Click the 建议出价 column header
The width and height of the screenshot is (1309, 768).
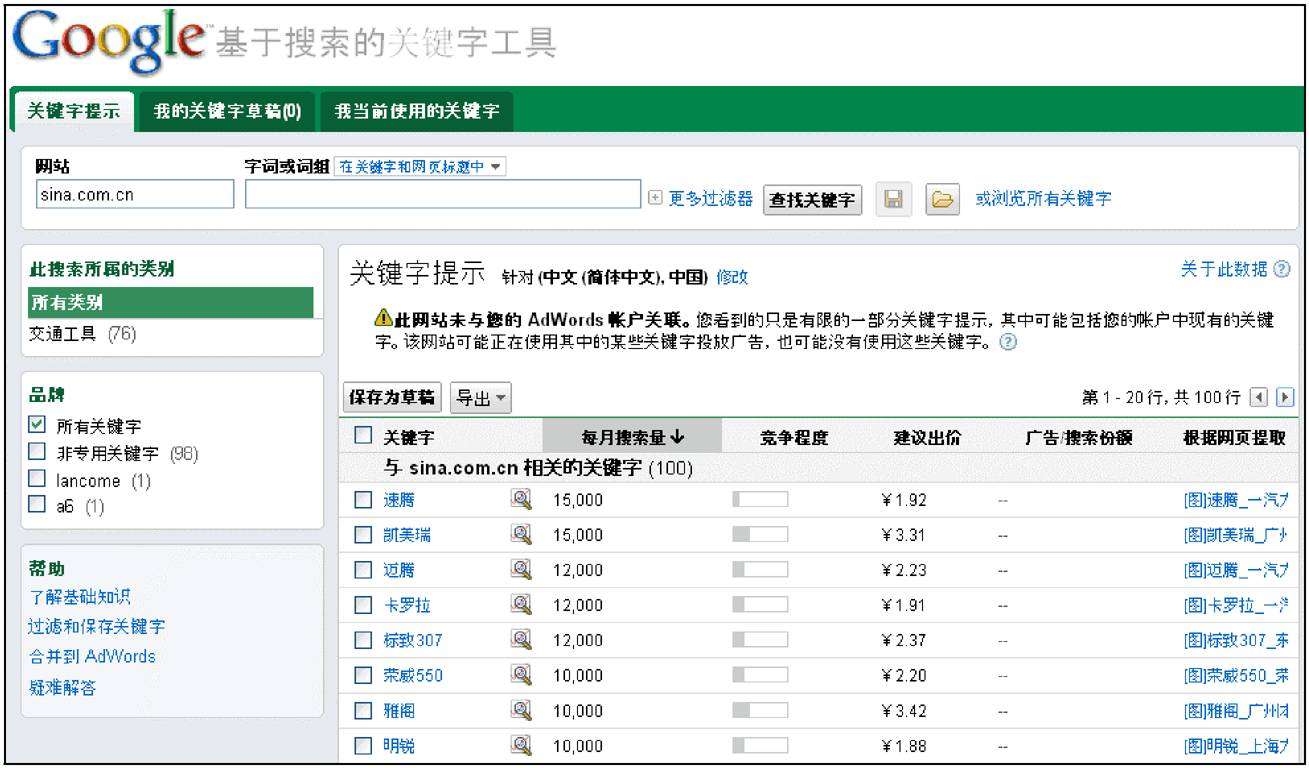point(927,437)
